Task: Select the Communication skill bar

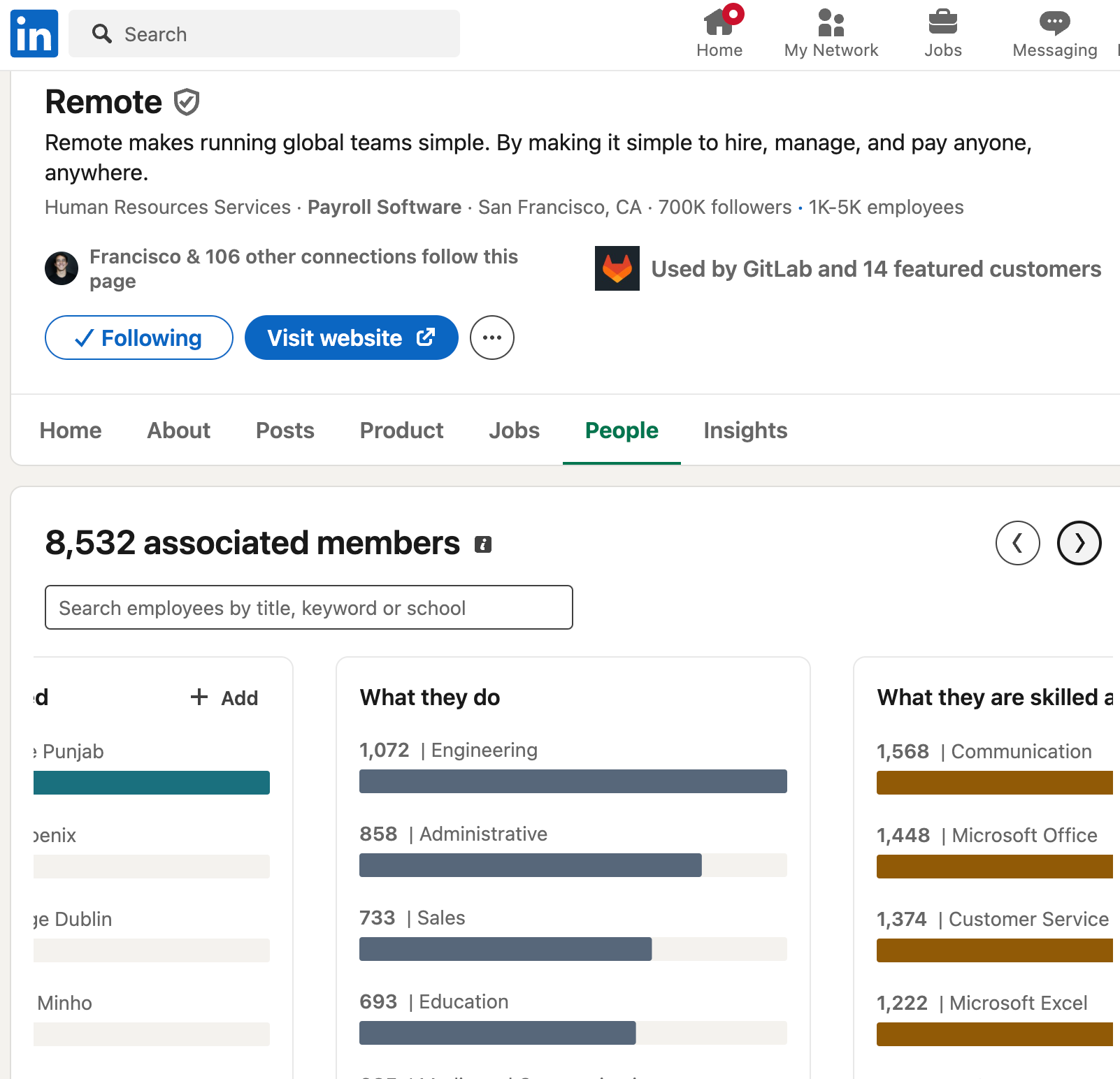Action: pyautogui.click(x=995, y=783)
